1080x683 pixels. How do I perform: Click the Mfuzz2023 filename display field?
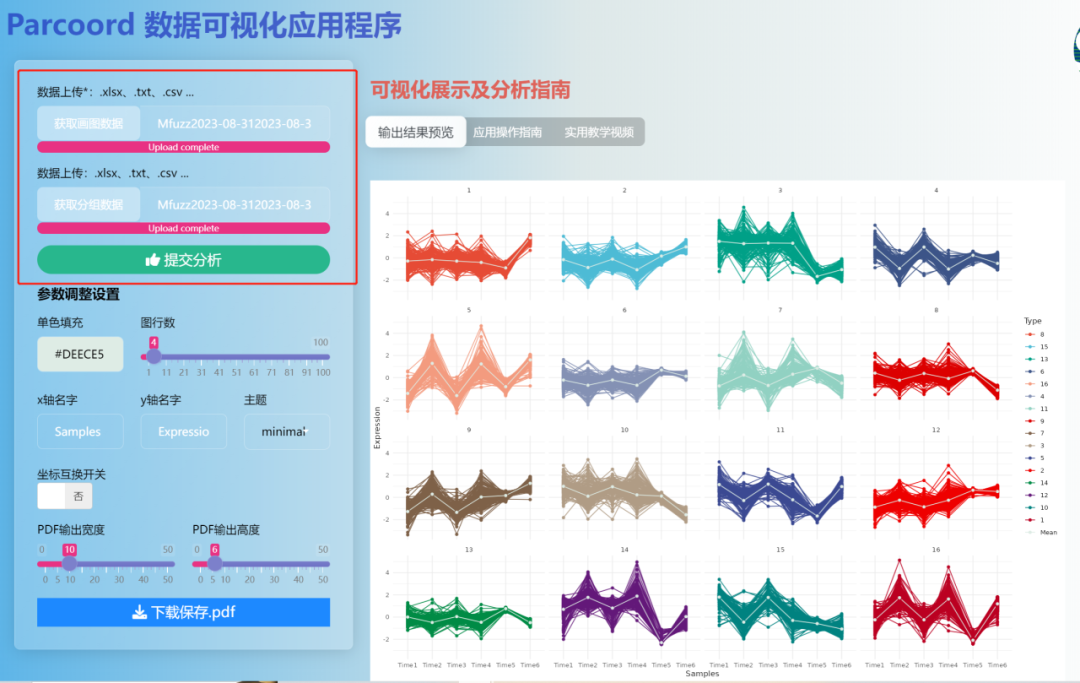236,122
